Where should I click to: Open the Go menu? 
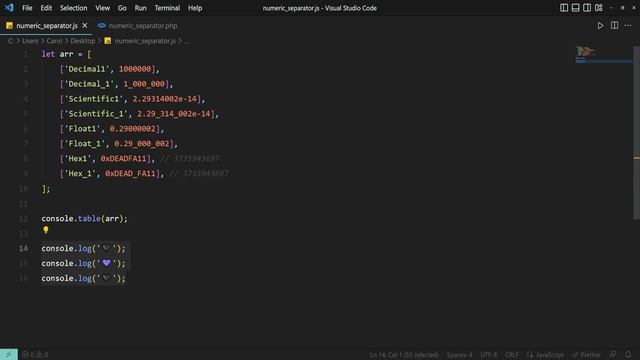[x=122, y=8]
